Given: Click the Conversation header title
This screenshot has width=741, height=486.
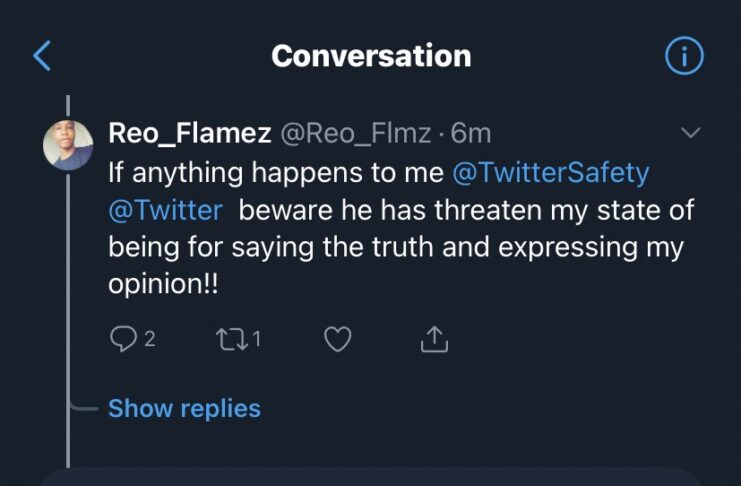Looking at the screenshot, I should (371, 56).
